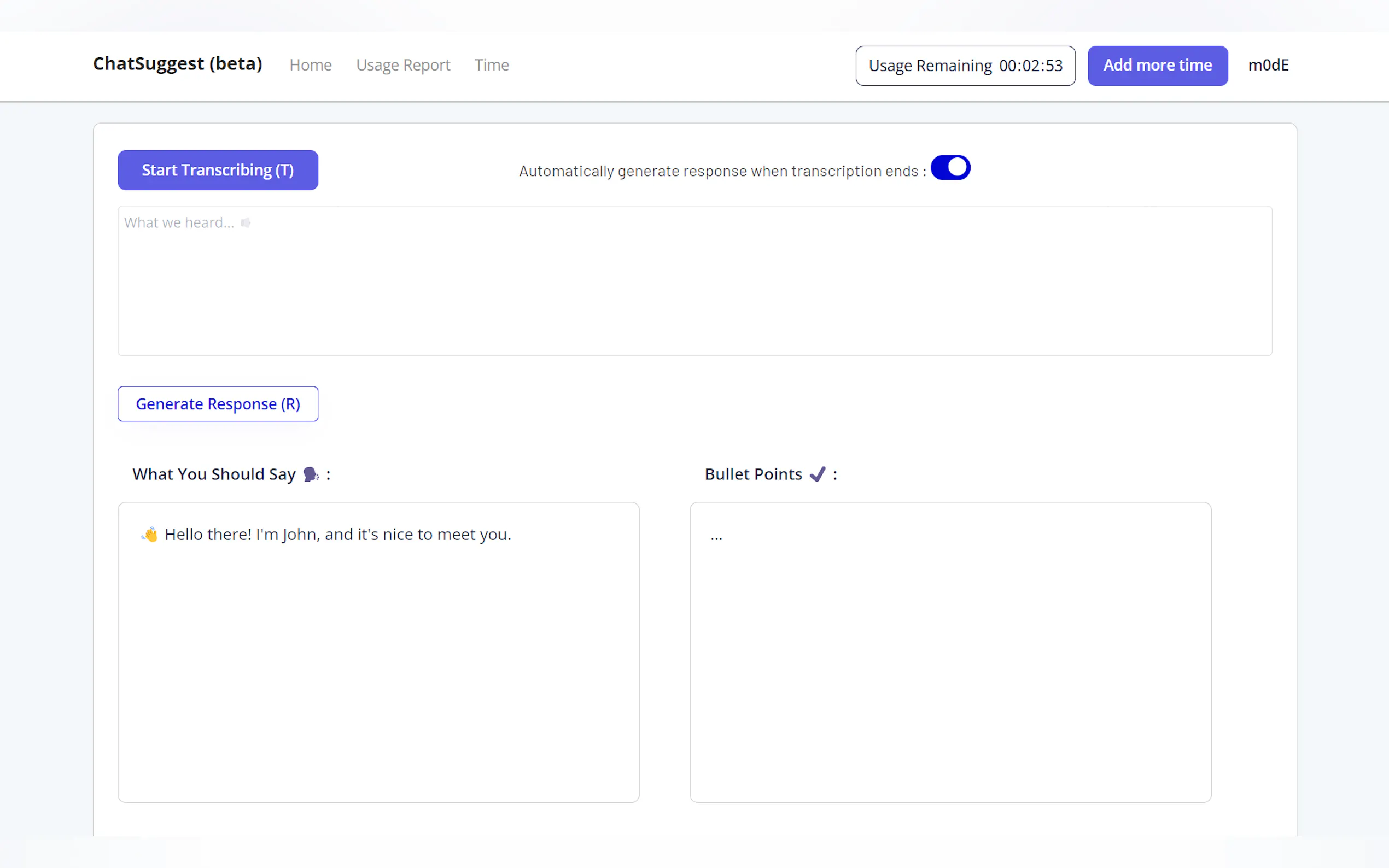Click the Add more time button
This screenshot has height=868, width=1389.
tap(1157, 66)
